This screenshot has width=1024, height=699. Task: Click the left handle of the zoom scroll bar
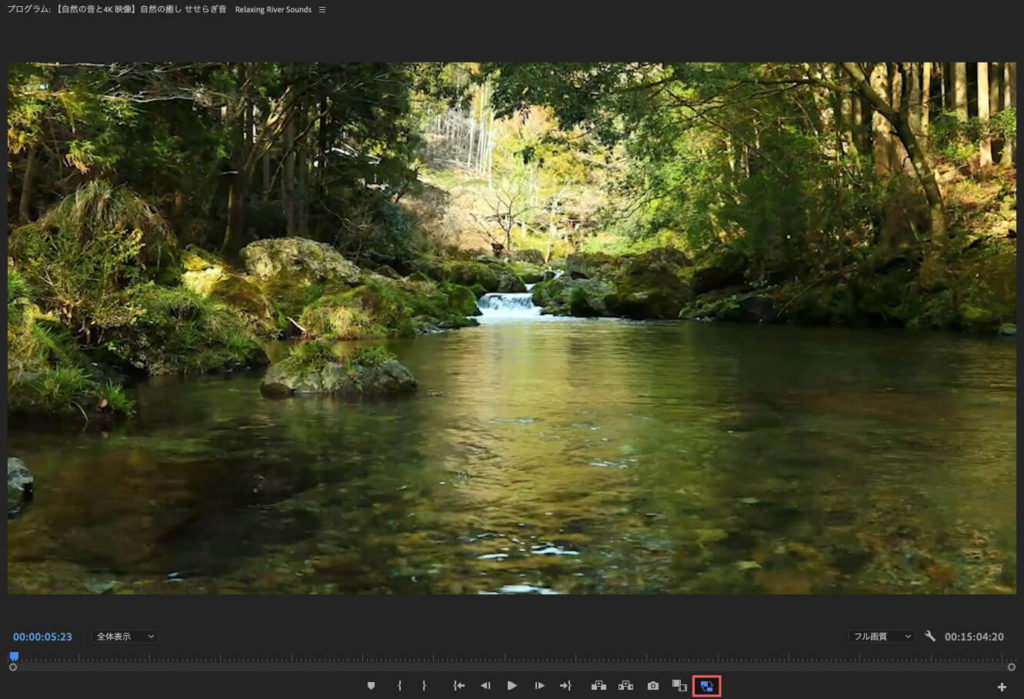coord(13,667)
